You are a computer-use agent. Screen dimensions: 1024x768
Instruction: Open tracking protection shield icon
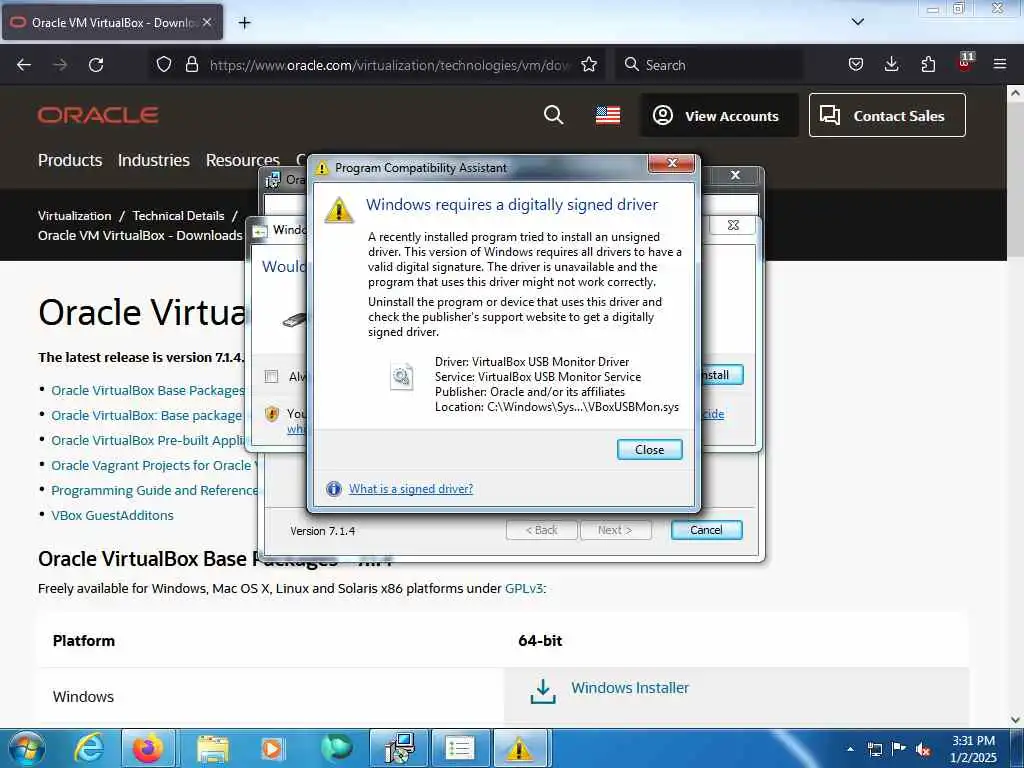tap(164, 65)
